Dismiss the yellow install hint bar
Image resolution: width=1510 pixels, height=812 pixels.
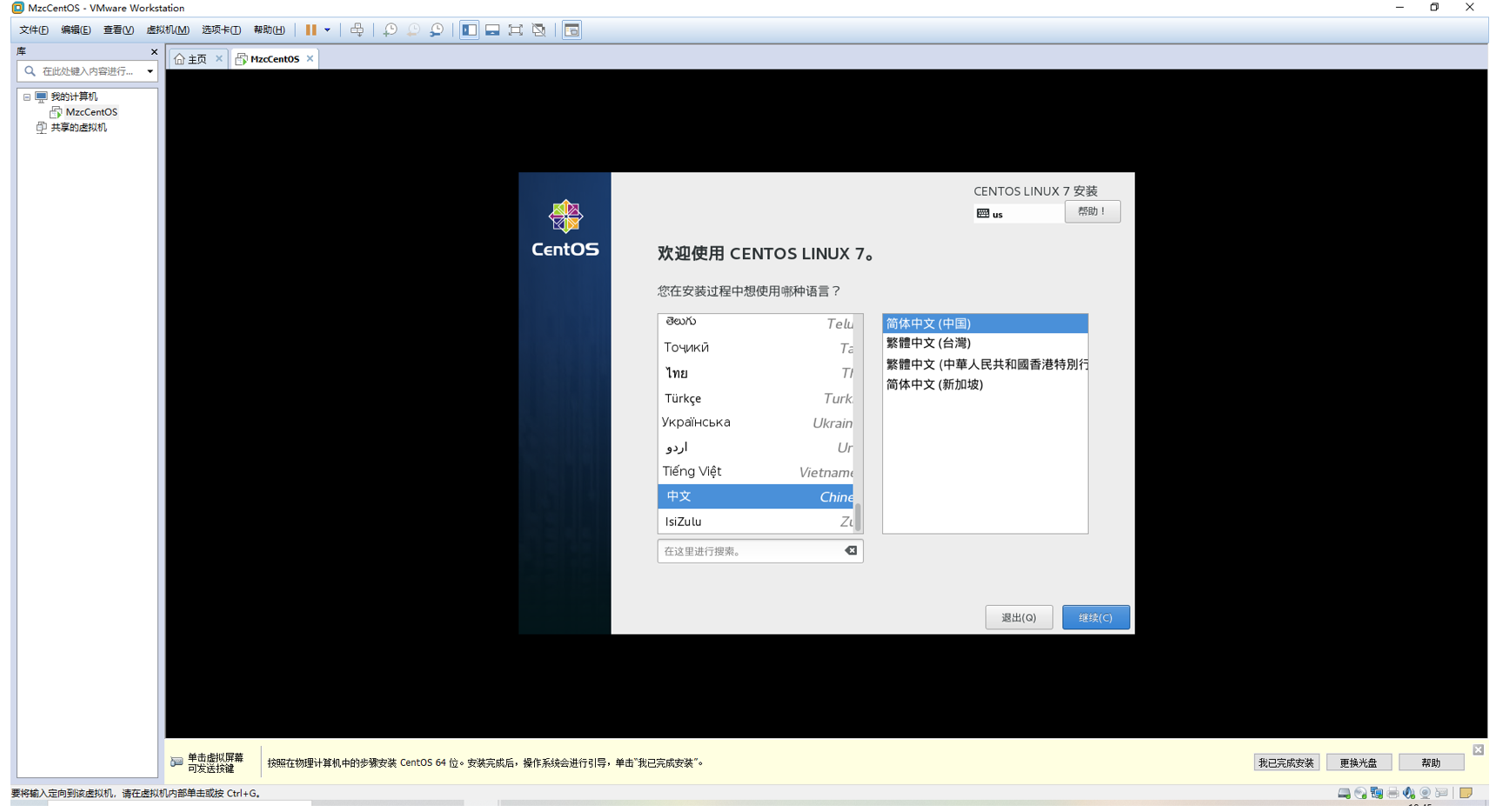[x=1478, y=749]
